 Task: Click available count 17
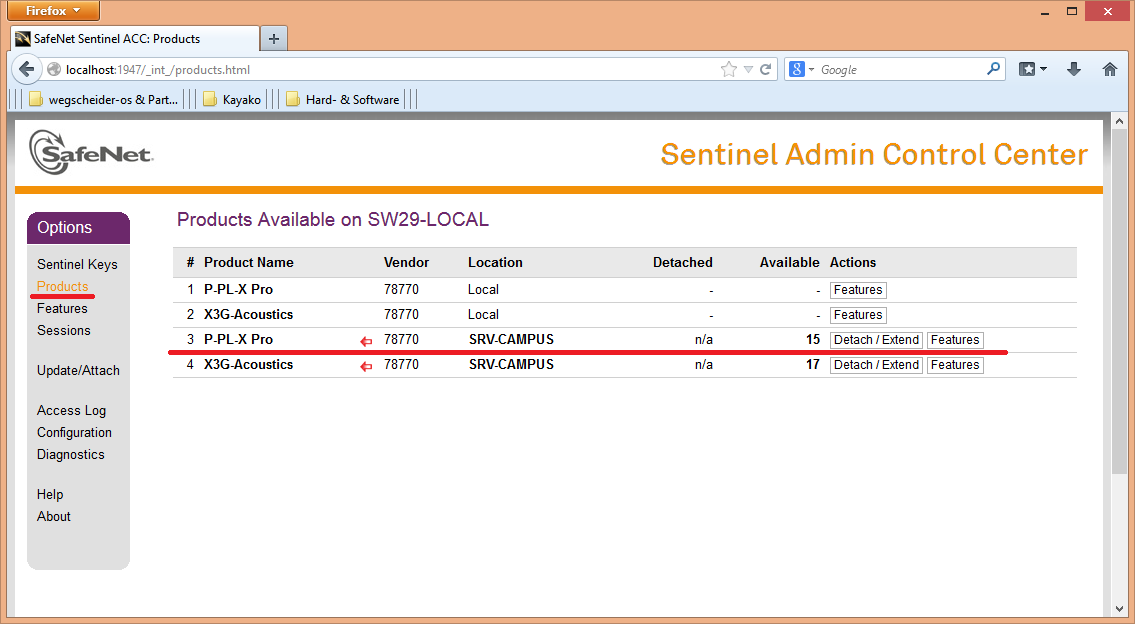pyautogui.click(x=813, y=364)
